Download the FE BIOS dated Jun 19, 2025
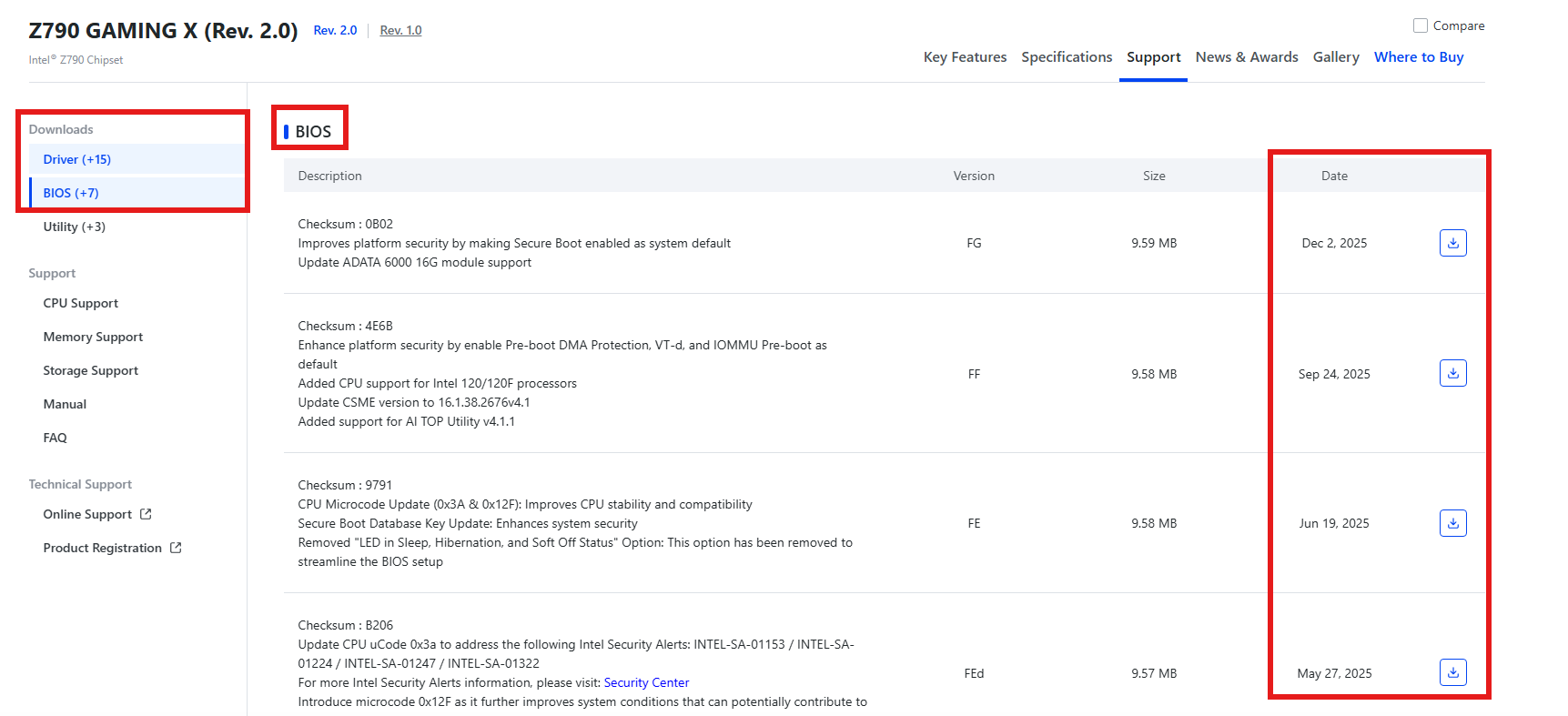 pyautogui.click(x=1452, y=523)
